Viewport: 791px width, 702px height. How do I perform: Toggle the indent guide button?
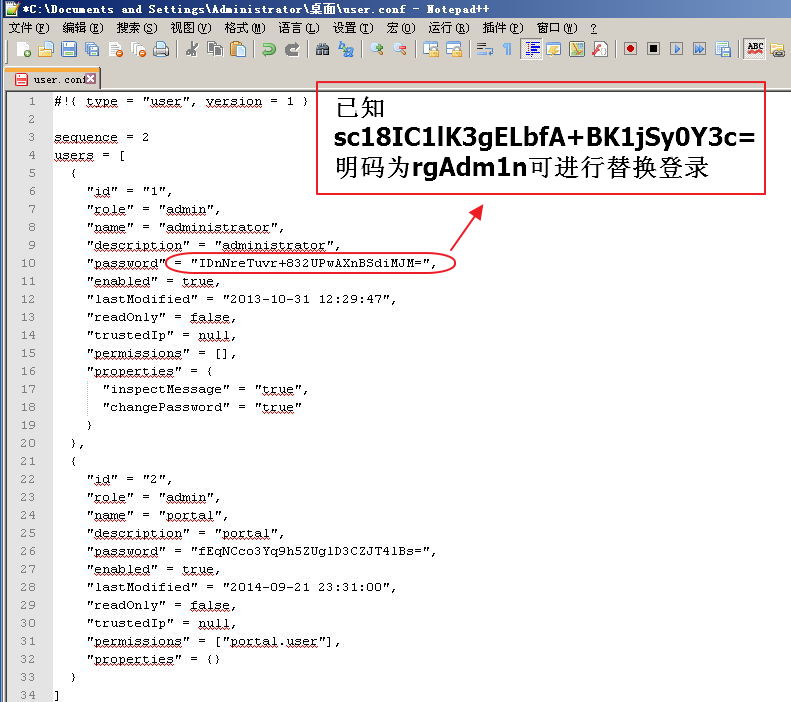pyautogui.click(x=531, y=49)
